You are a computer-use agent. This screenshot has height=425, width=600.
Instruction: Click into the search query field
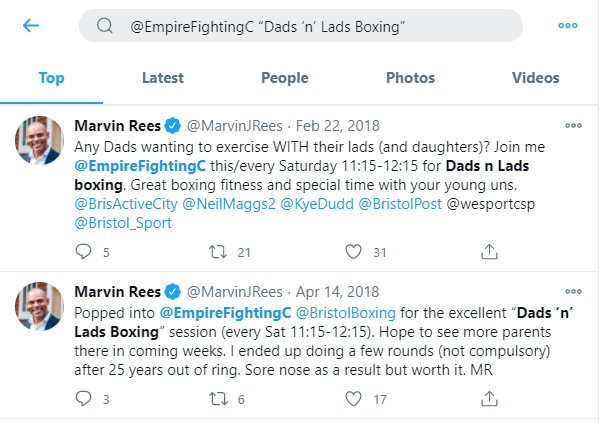(300, 26)
